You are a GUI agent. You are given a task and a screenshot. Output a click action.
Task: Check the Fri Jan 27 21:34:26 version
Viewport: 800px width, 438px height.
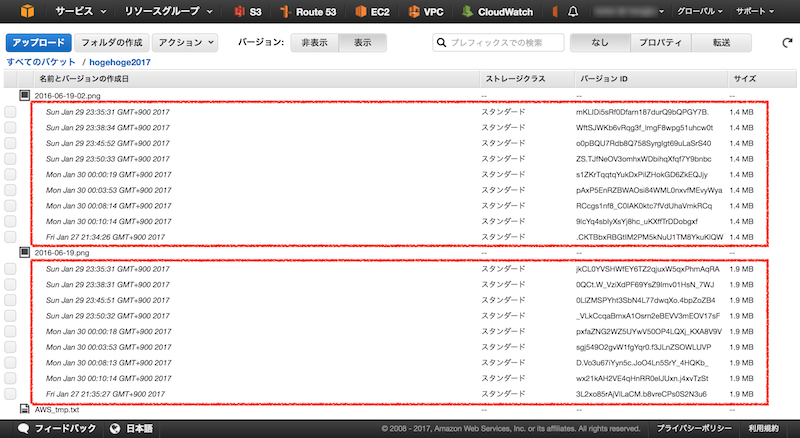coord(10,237)
